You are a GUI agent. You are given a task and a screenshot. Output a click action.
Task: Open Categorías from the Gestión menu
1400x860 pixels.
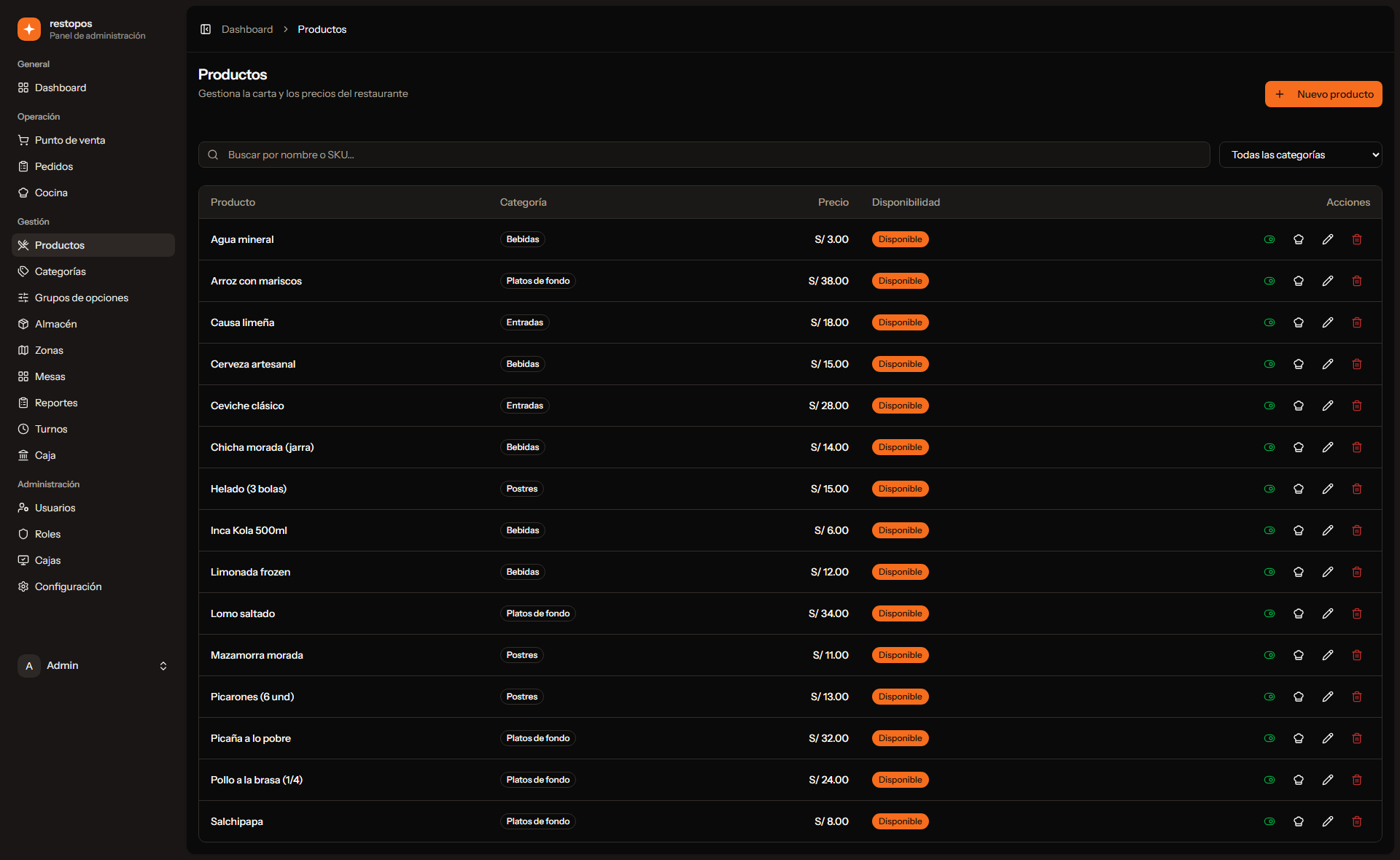pyautogui.click(x=93, y=271)
